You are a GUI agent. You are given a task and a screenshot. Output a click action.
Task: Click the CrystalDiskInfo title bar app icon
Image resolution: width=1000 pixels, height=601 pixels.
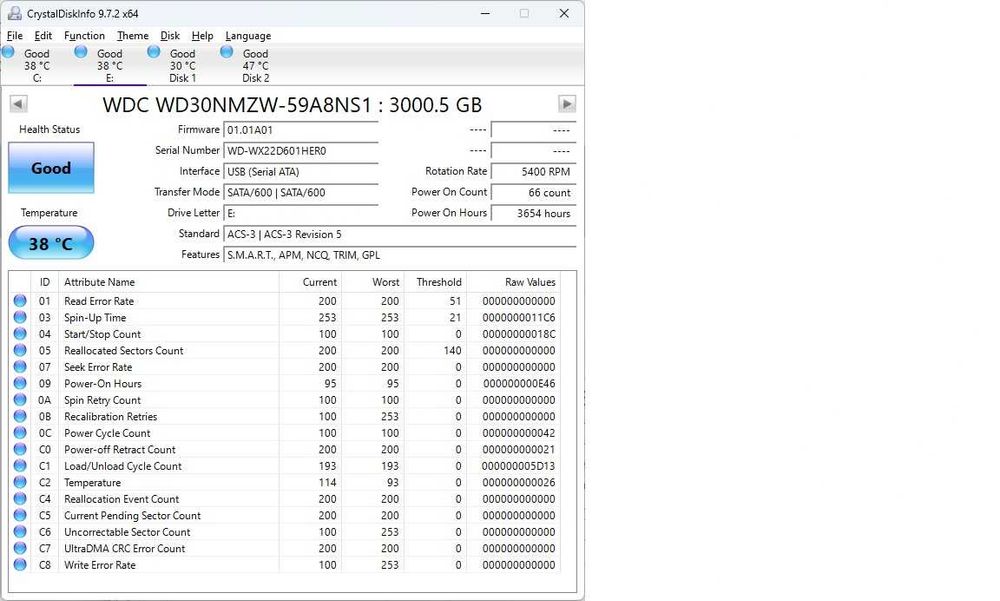pyautogui.click(x=14, y=13)
